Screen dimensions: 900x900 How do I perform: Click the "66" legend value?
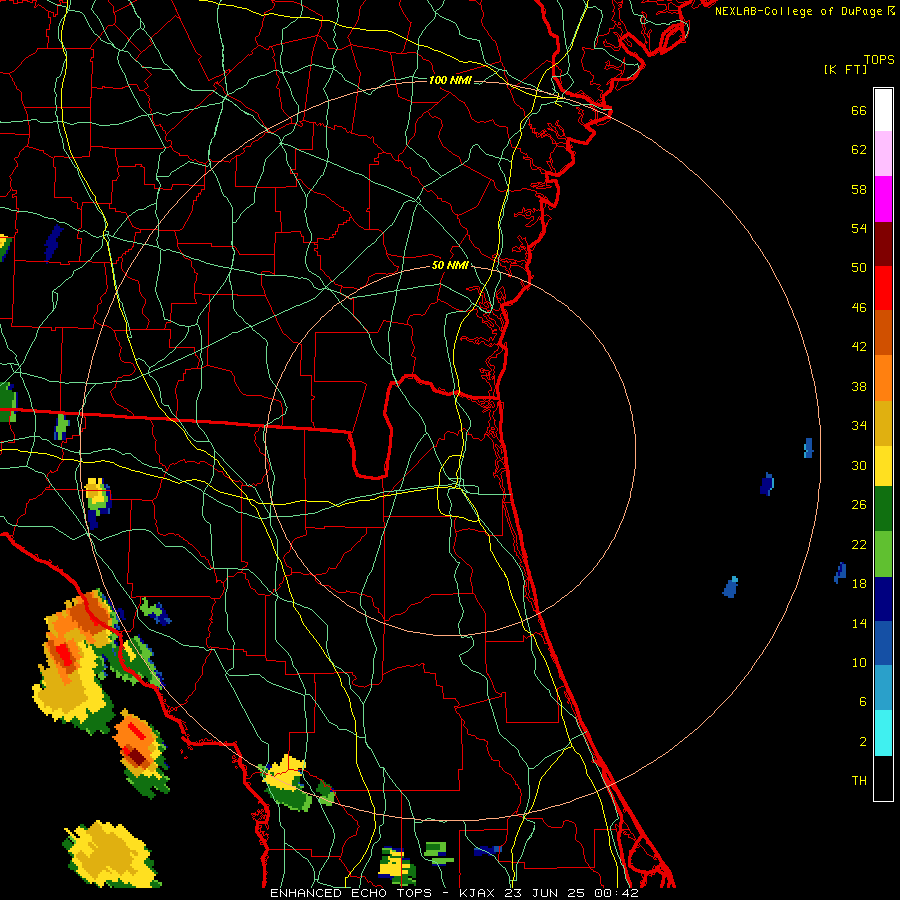[x=859, y=111]
